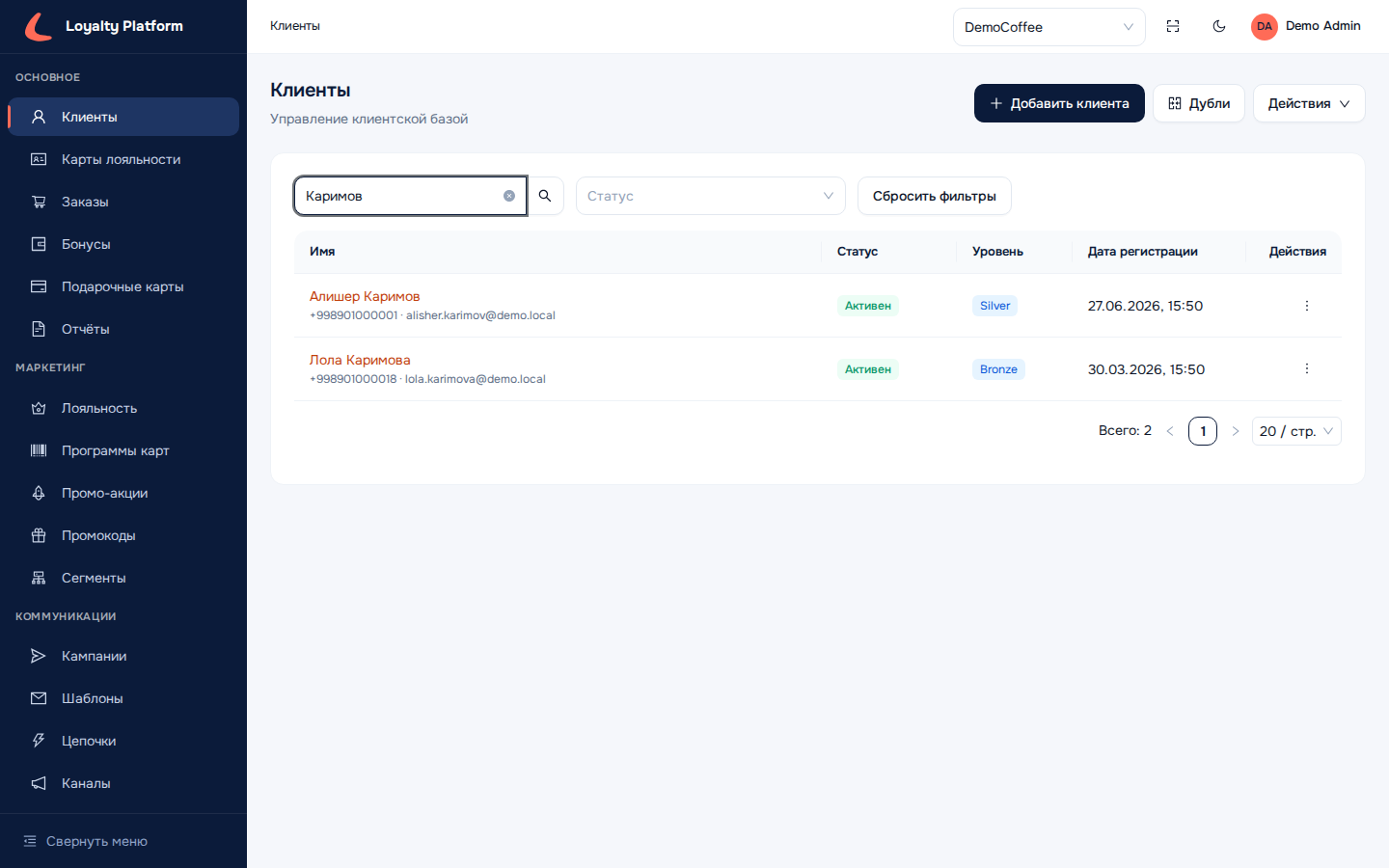
Task: Click the Добавить клиента button
Action: click(1059, 103)
